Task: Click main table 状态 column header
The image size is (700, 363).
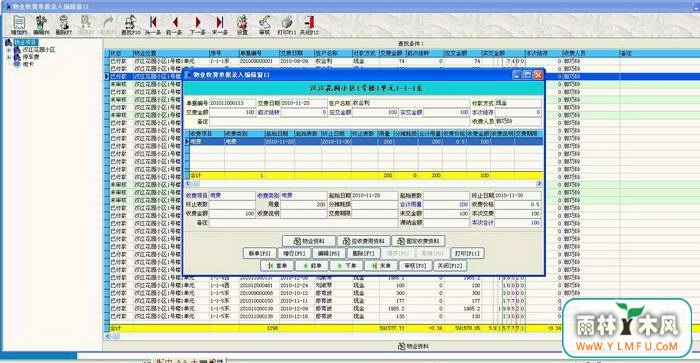Action: (x=121, y=53)
